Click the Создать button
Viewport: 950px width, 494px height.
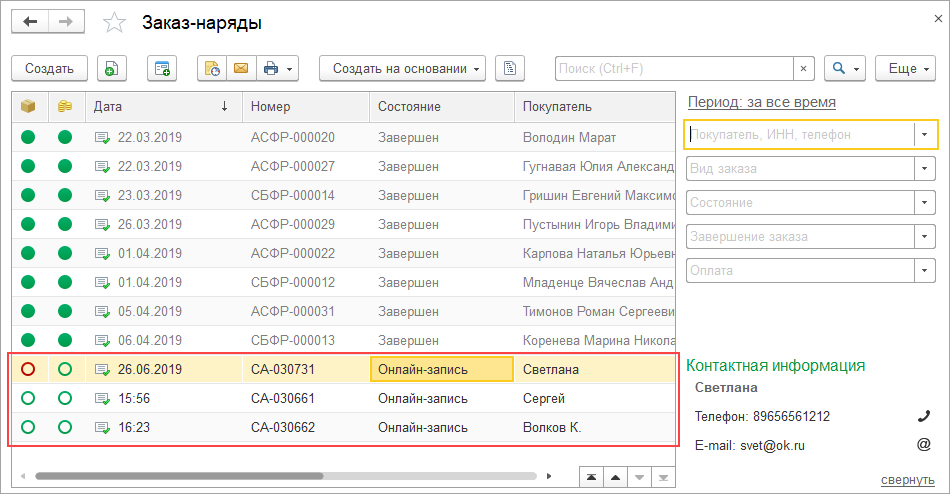50,69
